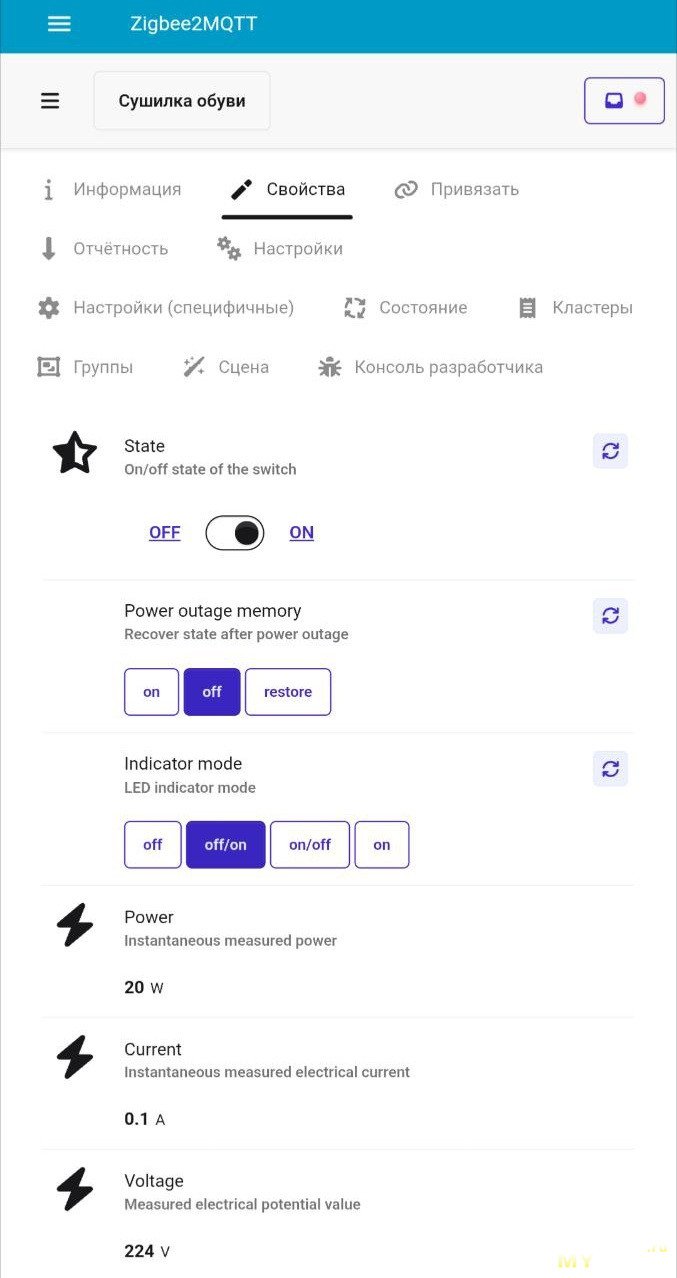Click the State star icon
Viewport: 677px width, 1278px height.
[75, 455]
